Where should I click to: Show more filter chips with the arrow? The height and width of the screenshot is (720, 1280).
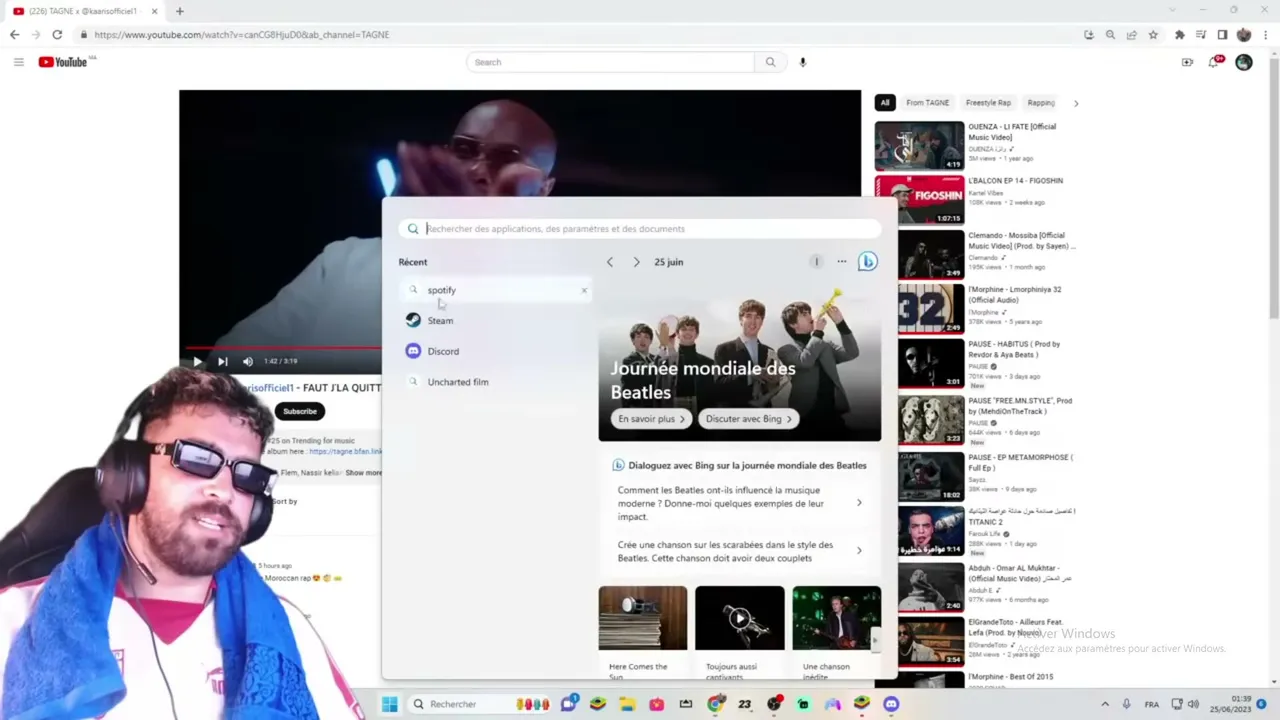[x=1076, y=103]
